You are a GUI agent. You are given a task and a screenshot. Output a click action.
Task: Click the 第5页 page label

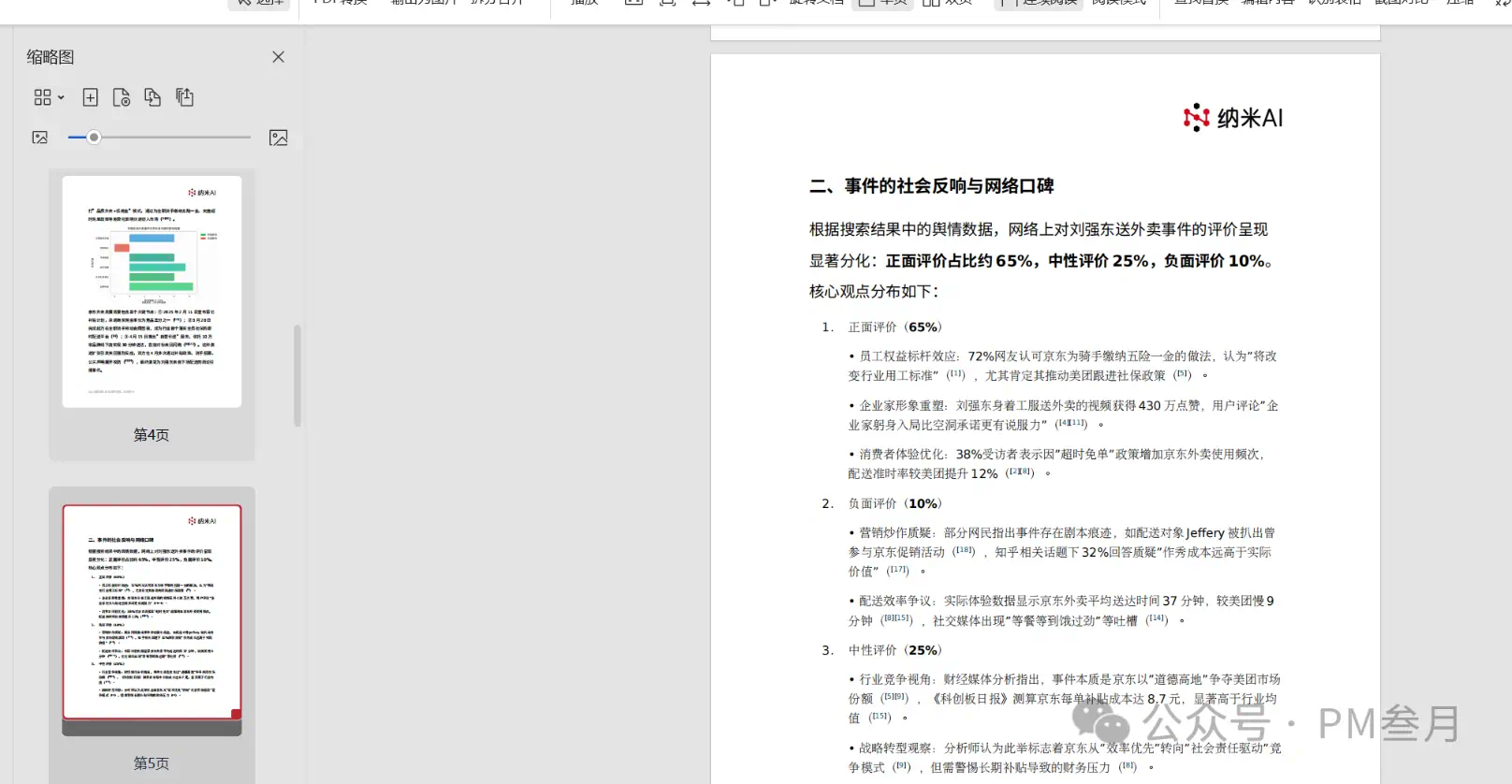[x=152, y=763]
